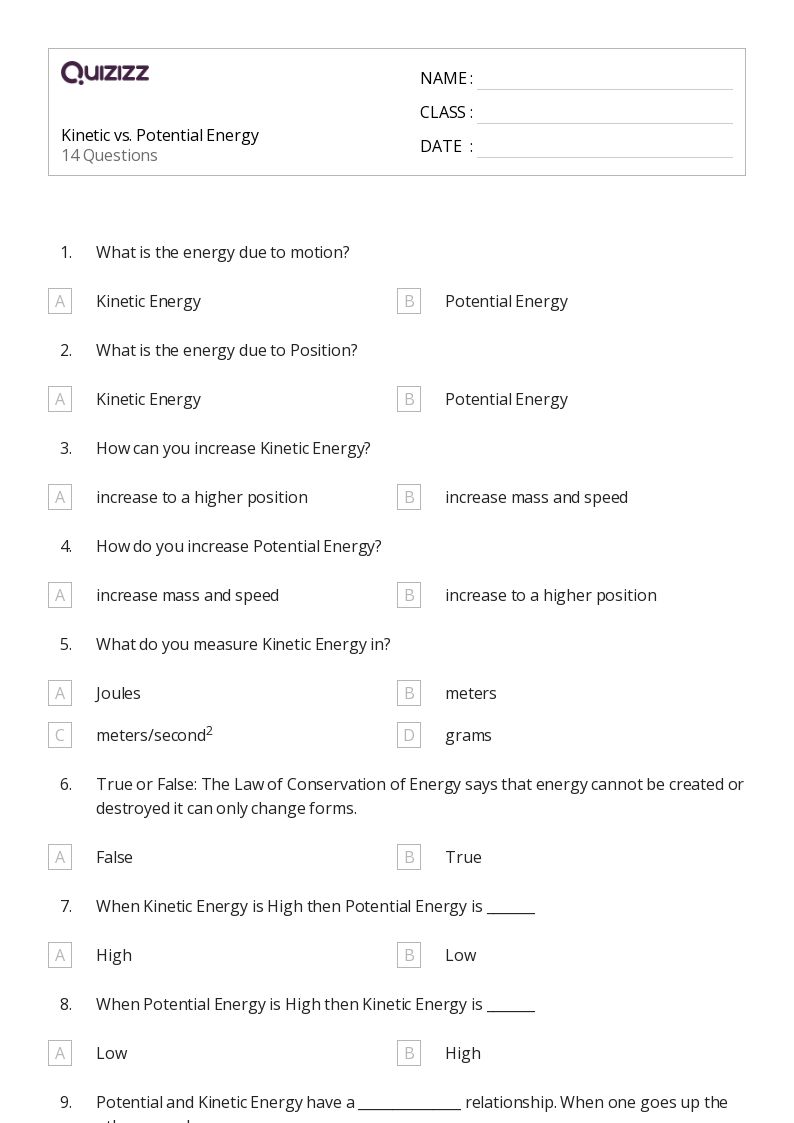Image resolution: width=794 pixels, height=1123 pixels.
Task: Mark box A Kinetic Energy for question 2
Action: tap(60, 399)
